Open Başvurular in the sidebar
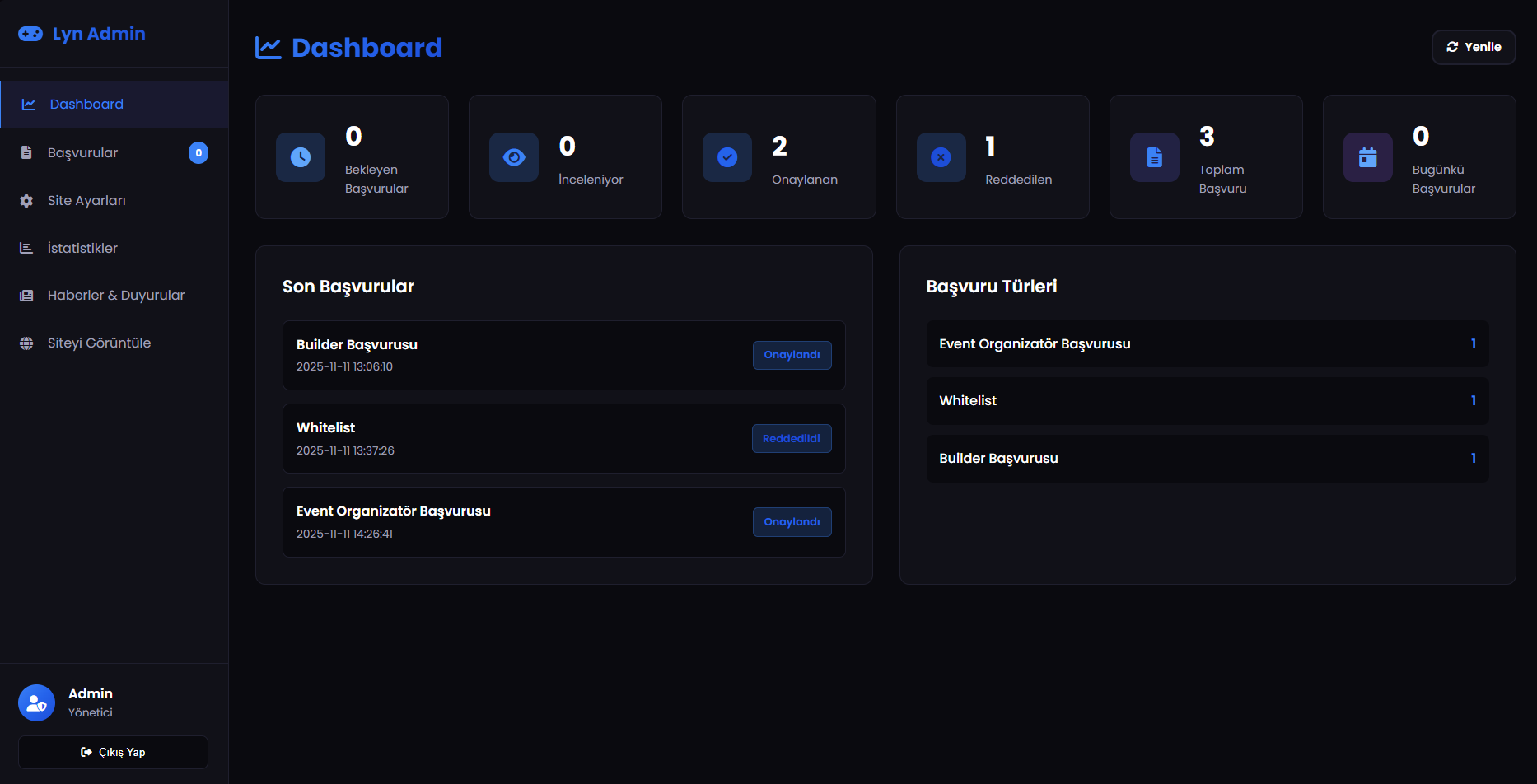This screenshot has height=784, width=1537. [x=82, y=153]
